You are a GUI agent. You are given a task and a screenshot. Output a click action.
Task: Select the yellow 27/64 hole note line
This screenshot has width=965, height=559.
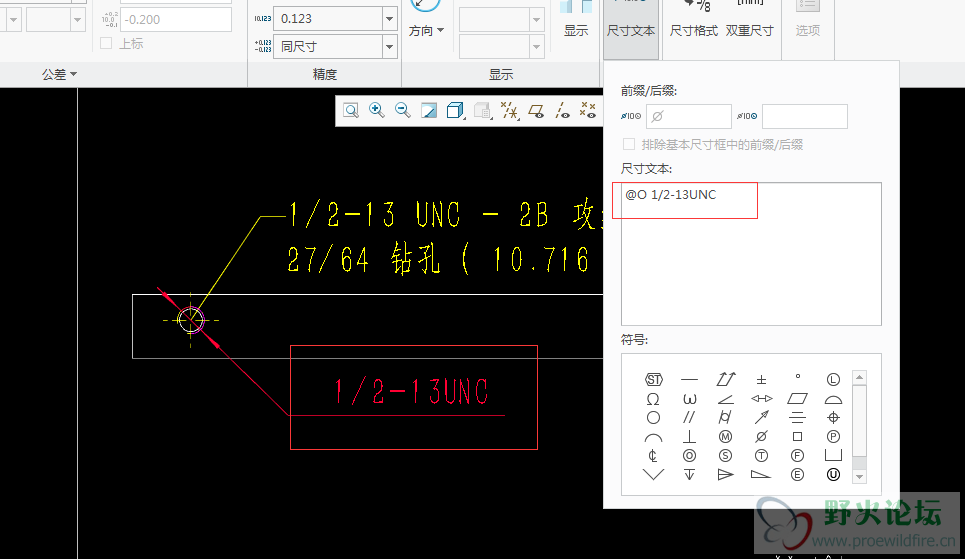438,260
